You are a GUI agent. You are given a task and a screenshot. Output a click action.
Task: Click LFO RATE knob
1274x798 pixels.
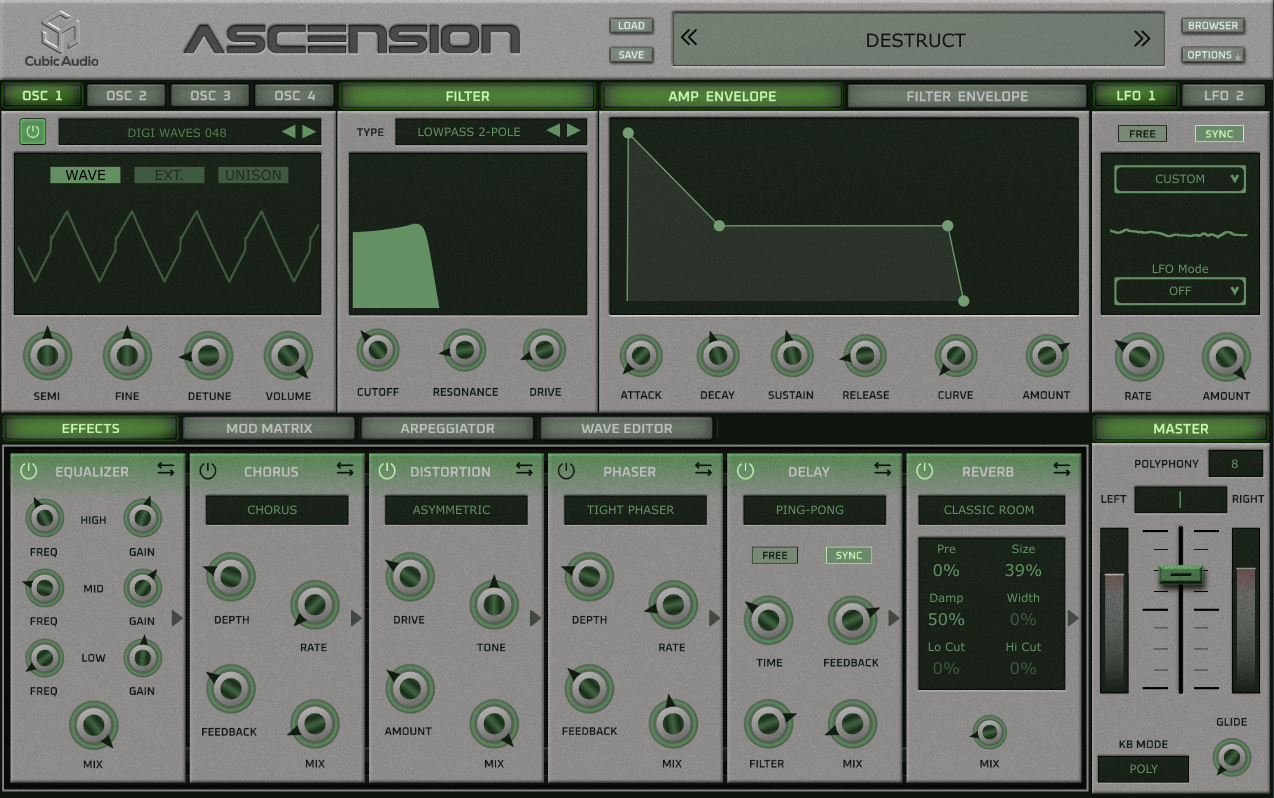(1138, 357)
